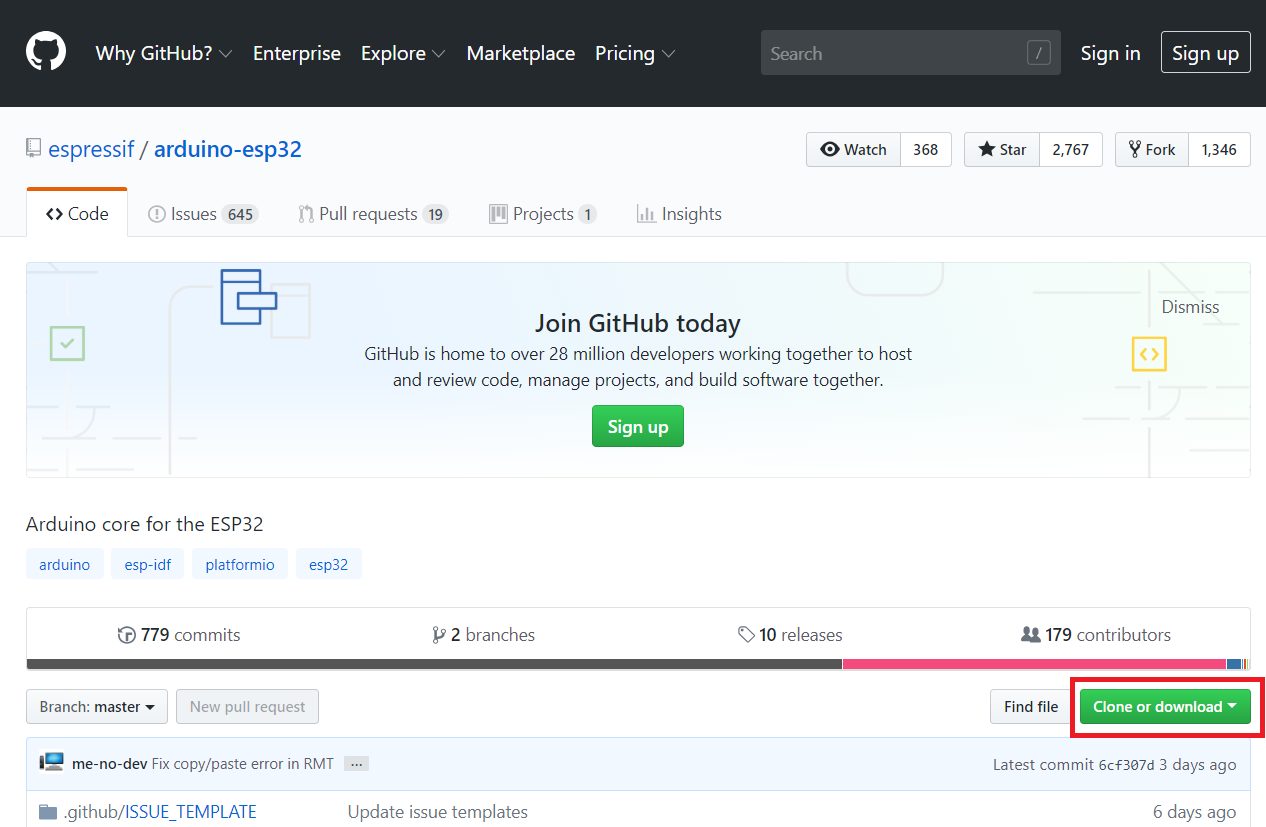The width and height of the screenshot is (1266, 827).
Task: Click the green Sign up banner button
Action: [x=638, y=426]
